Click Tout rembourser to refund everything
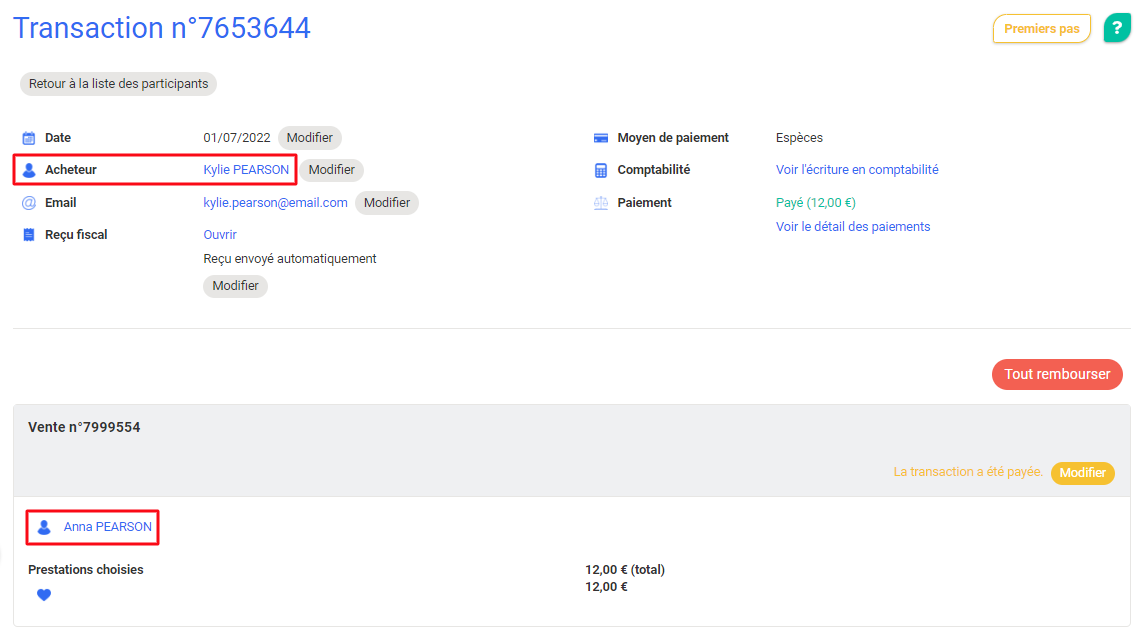Viewport: 1144px width, 635px height. (x=1056, y=374)
